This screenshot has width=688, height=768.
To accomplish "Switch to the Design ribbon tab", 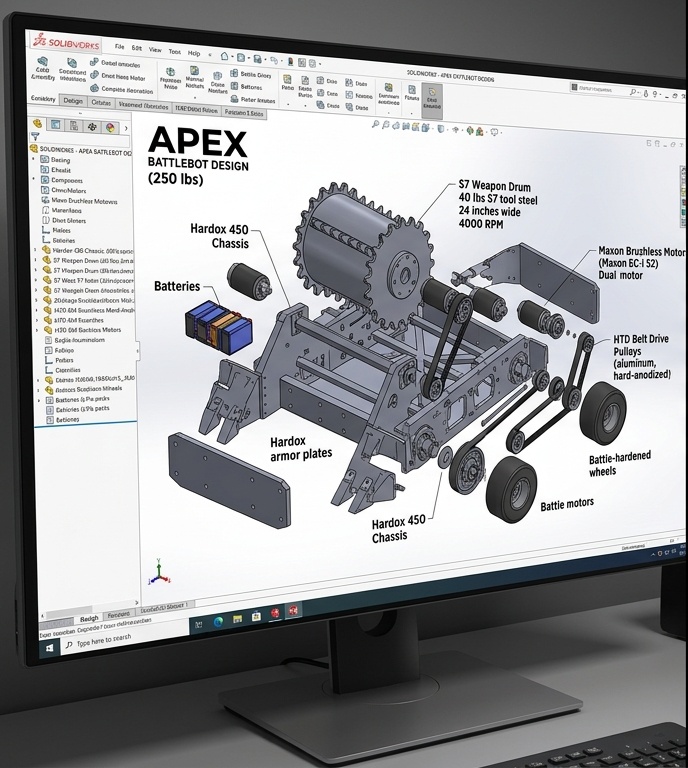I will coord(73,101).
